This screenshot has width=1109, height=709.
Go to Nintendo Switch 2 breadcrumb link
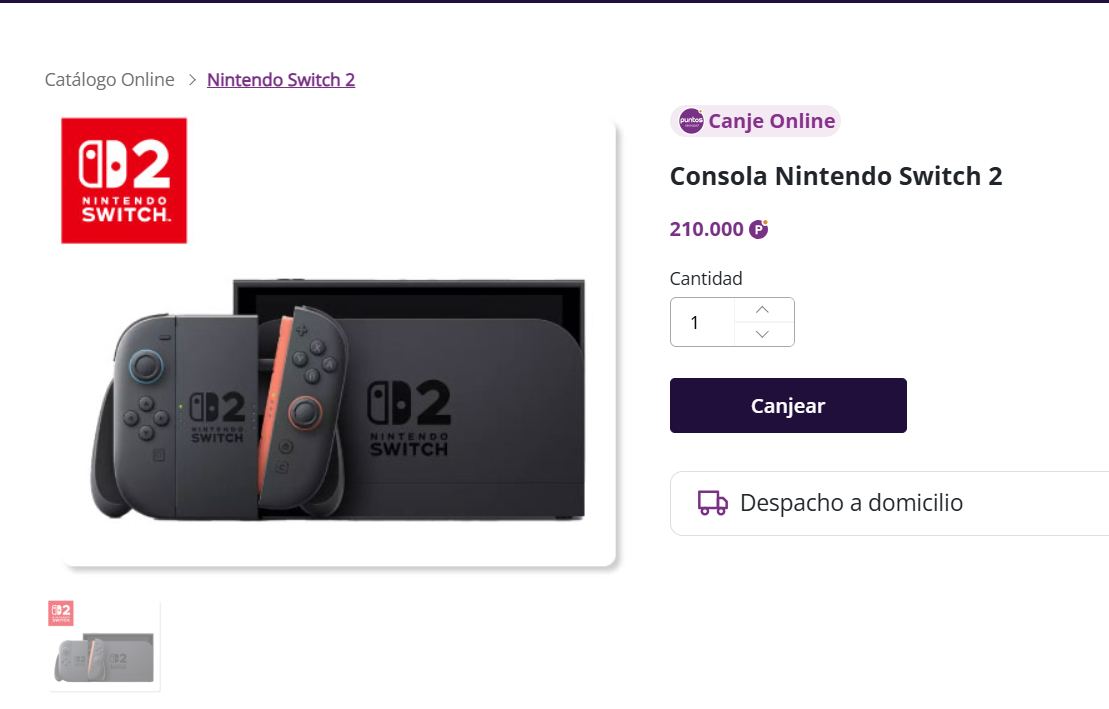pyautogui.click(x=281, y=80)
